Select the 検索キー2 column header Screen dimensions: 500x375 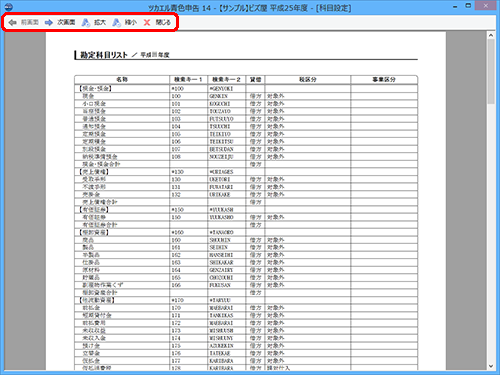227,79
